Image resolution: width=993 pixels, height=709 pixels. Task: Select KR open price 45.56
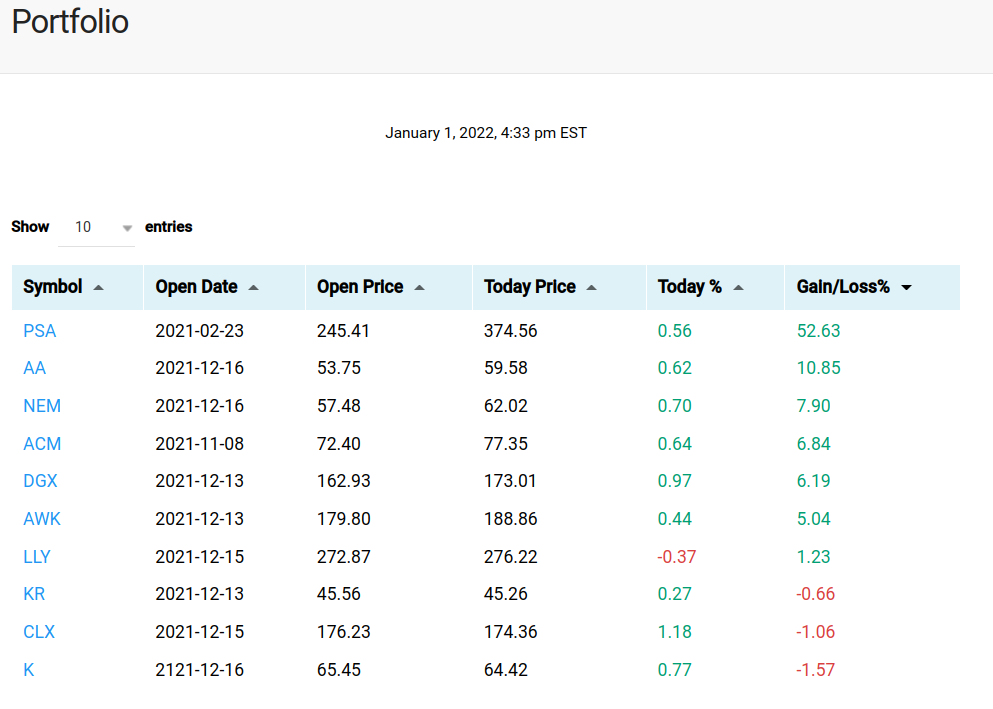[x=339, y=594]
